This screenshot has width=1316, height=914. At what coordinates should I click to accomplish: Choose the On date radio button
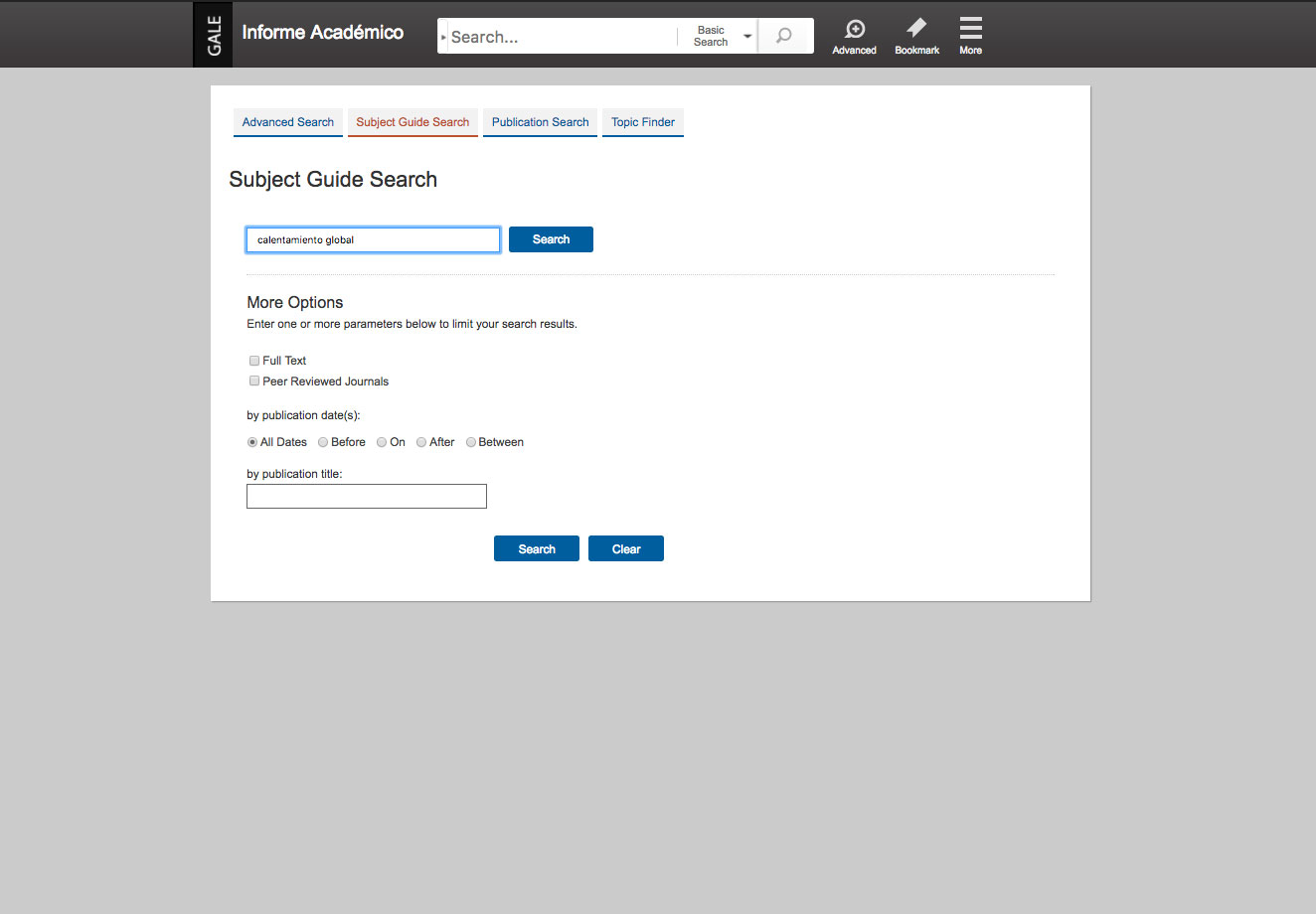coord(382,442)
